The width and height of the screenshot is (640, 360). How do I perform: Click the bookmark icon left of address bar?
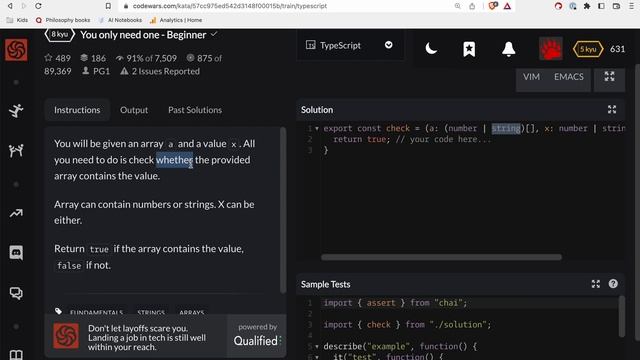[x=108, y=6]
